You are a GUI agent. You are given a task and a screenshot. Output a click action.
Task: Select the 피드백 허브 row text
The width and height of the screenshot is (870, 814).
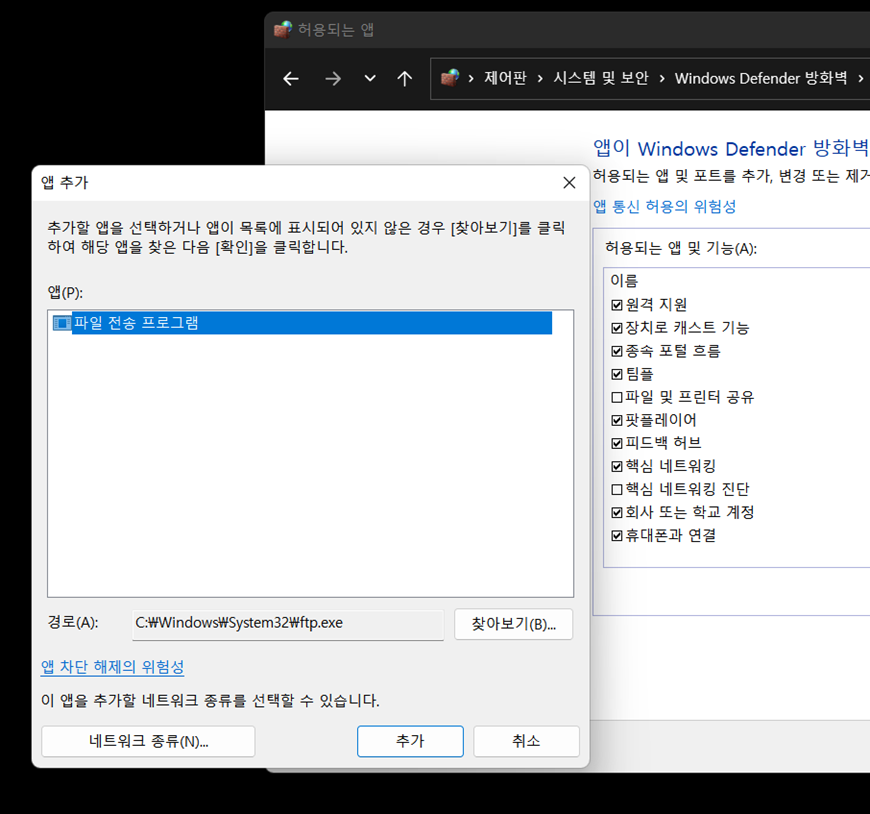(x=664, y=443)
